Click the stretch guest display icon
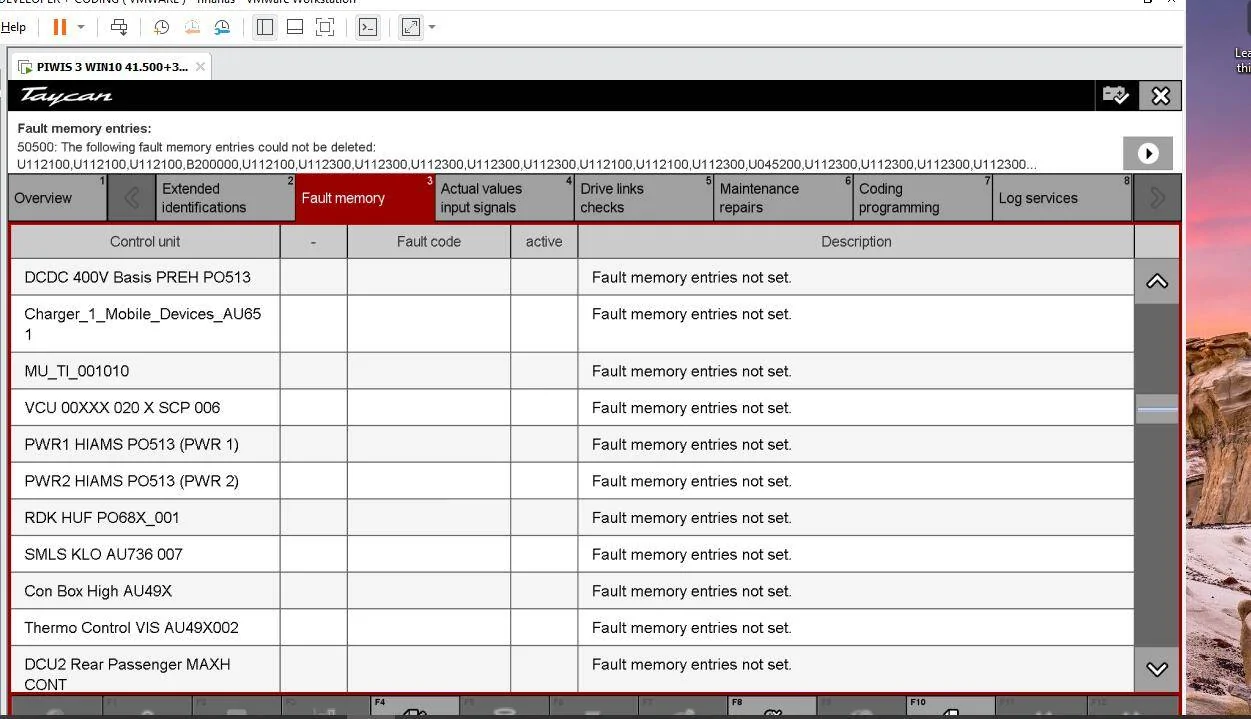The width and height of the screenshot is (1251, 719). click(411, 27)
